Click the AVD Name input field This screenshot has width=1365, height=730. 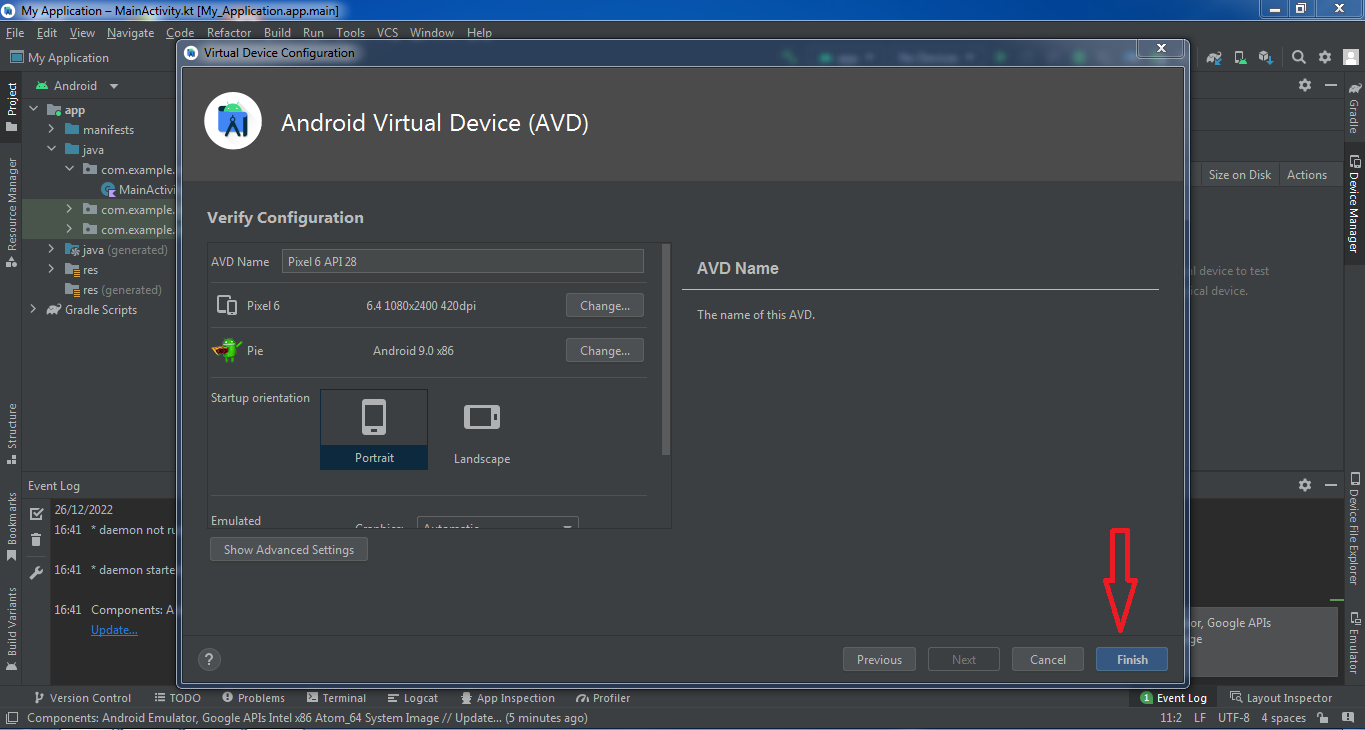coord(463,261)
